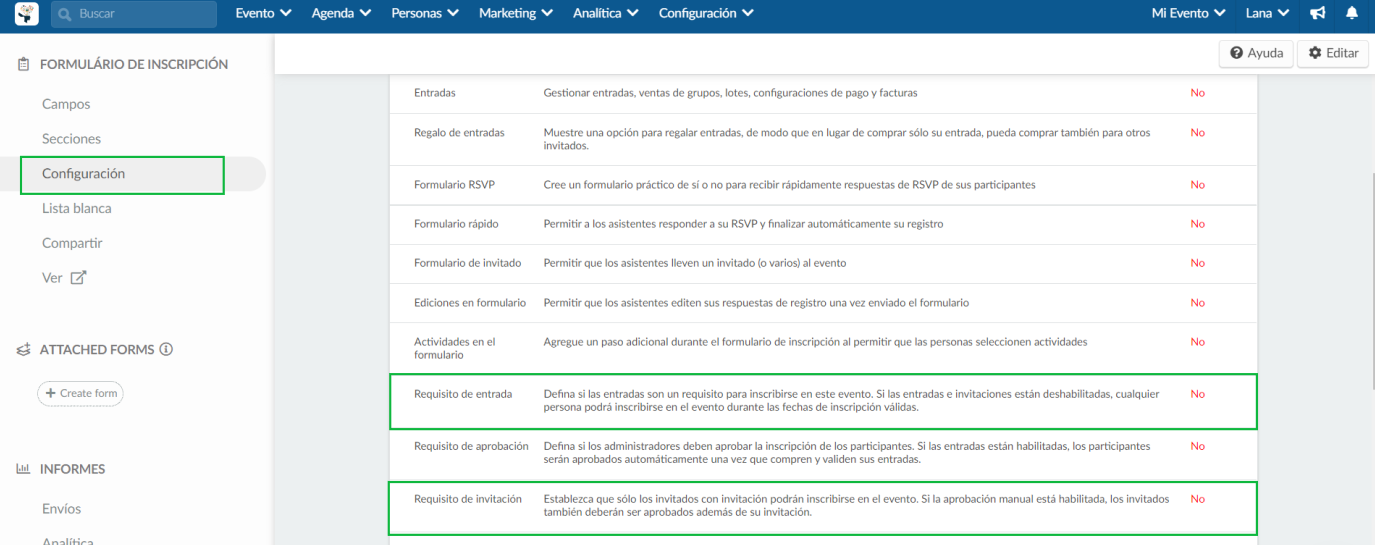Click the Regalo de entradas row label

coord(459,133)
